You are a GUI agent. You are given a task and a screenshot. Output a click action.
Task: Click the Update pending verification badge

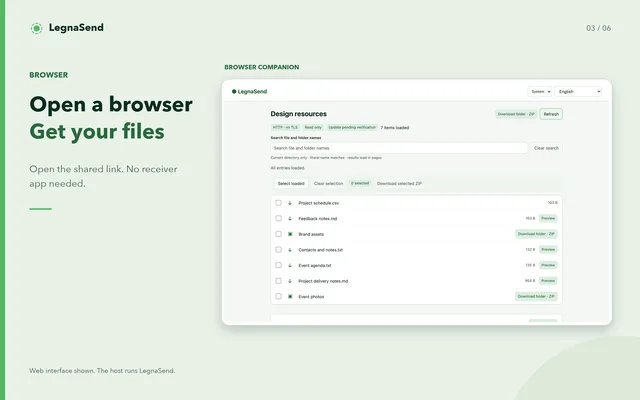point(352,127)
